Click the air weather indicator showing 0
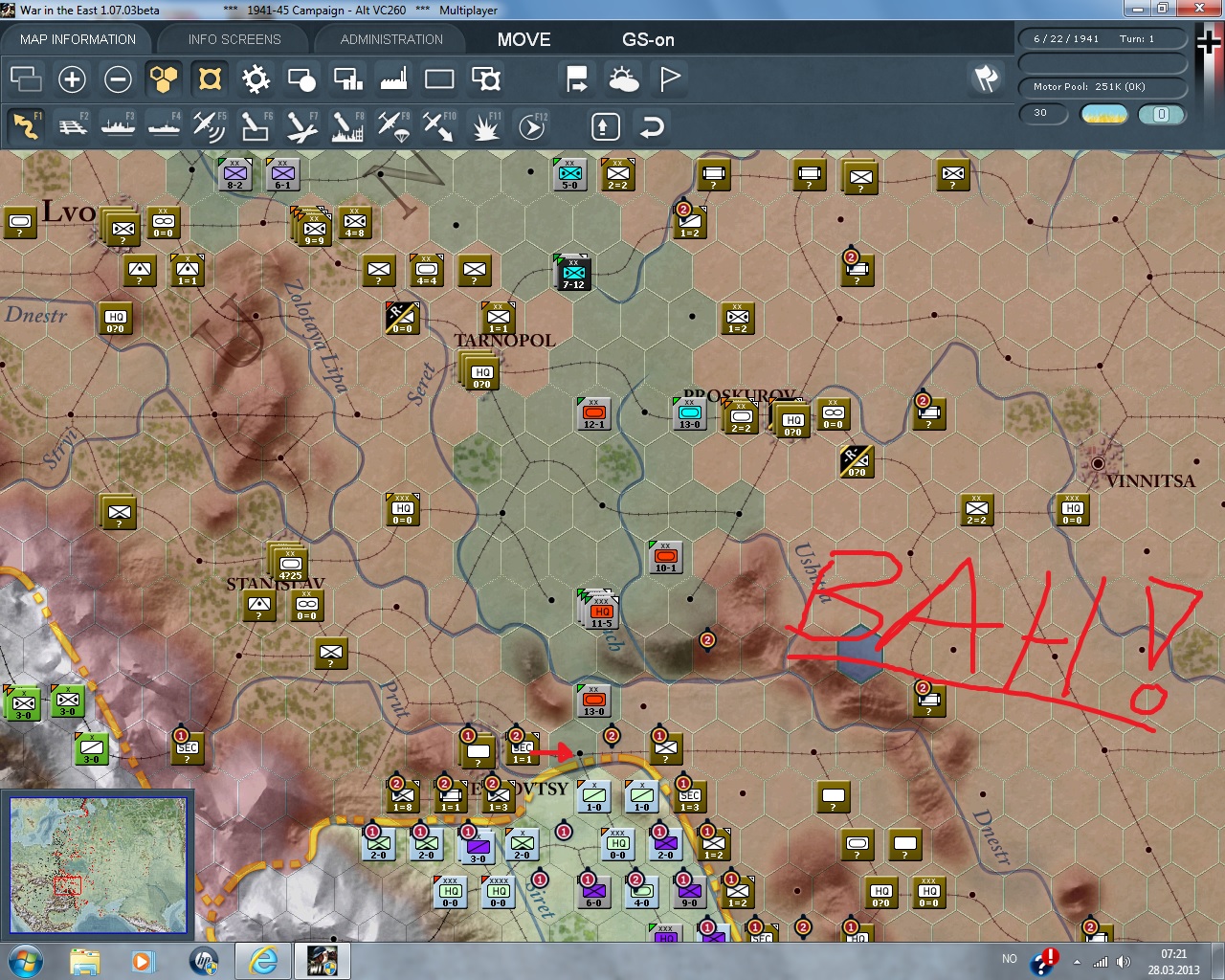 pyautogui.click(x=1161, y=114)
